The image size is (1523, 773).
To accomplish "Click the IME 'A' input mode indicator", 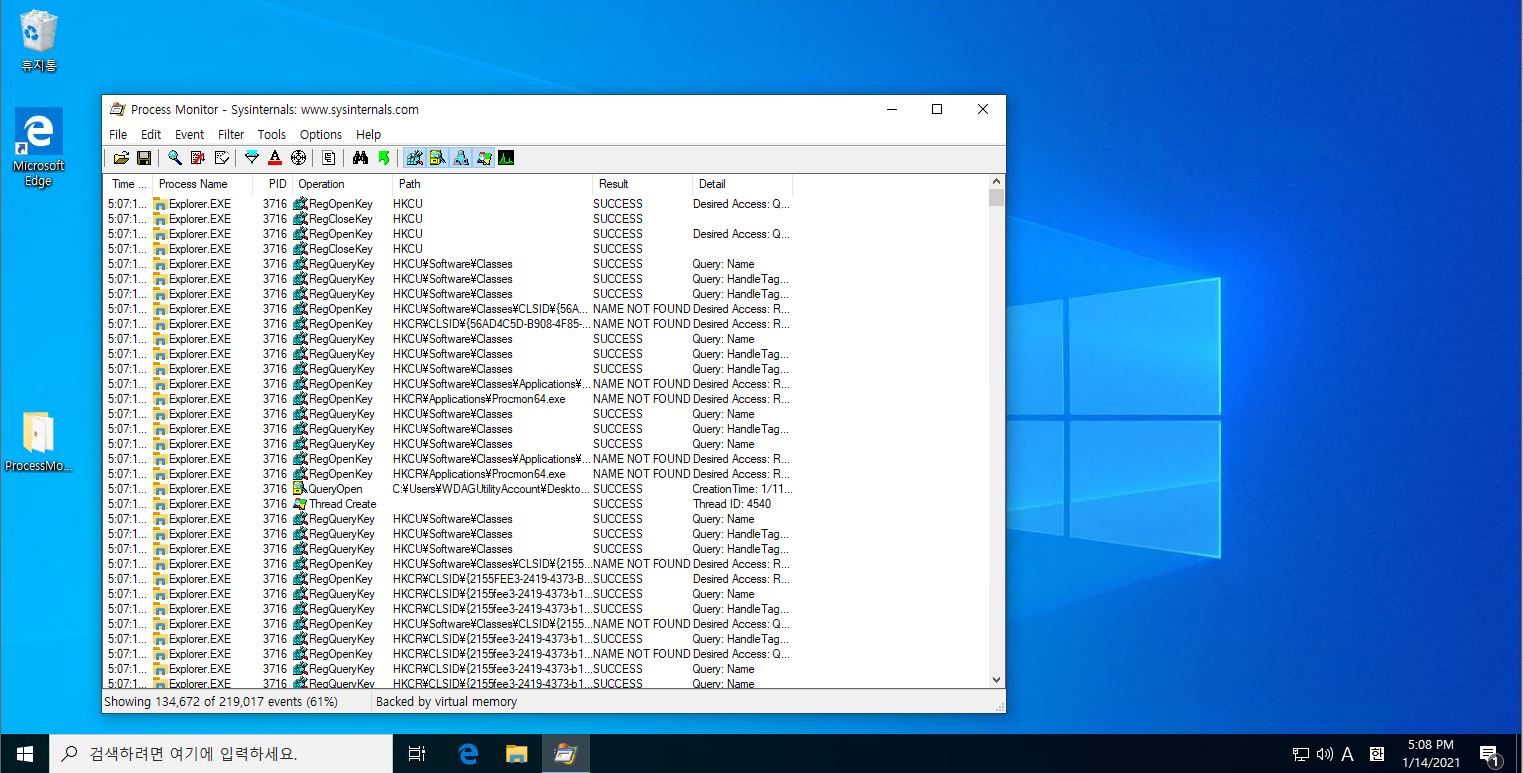I will (x=1348, y=754).
